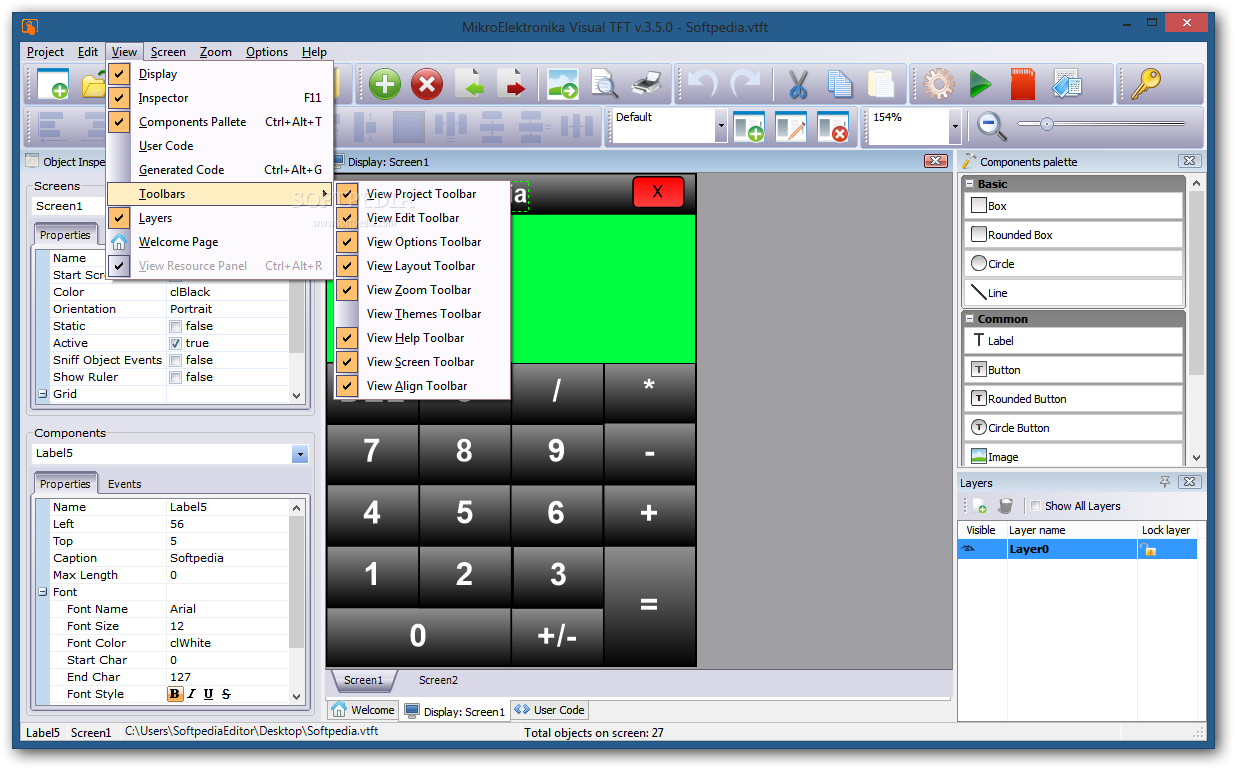Click the zoom out magnifier icon

tap(990, 125)
